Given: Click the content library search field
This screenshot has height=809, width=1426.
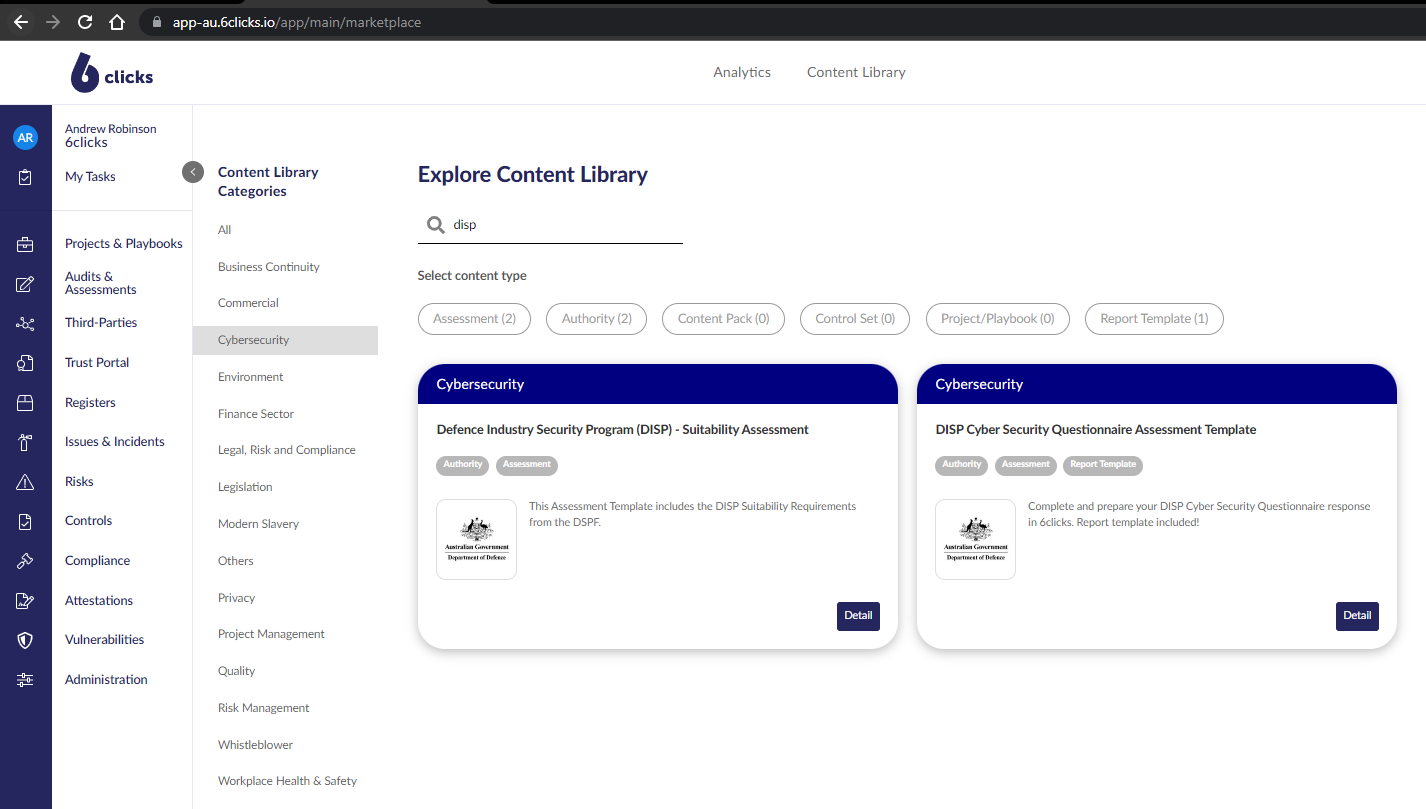Looking at the screenshot, I should 560,225.
